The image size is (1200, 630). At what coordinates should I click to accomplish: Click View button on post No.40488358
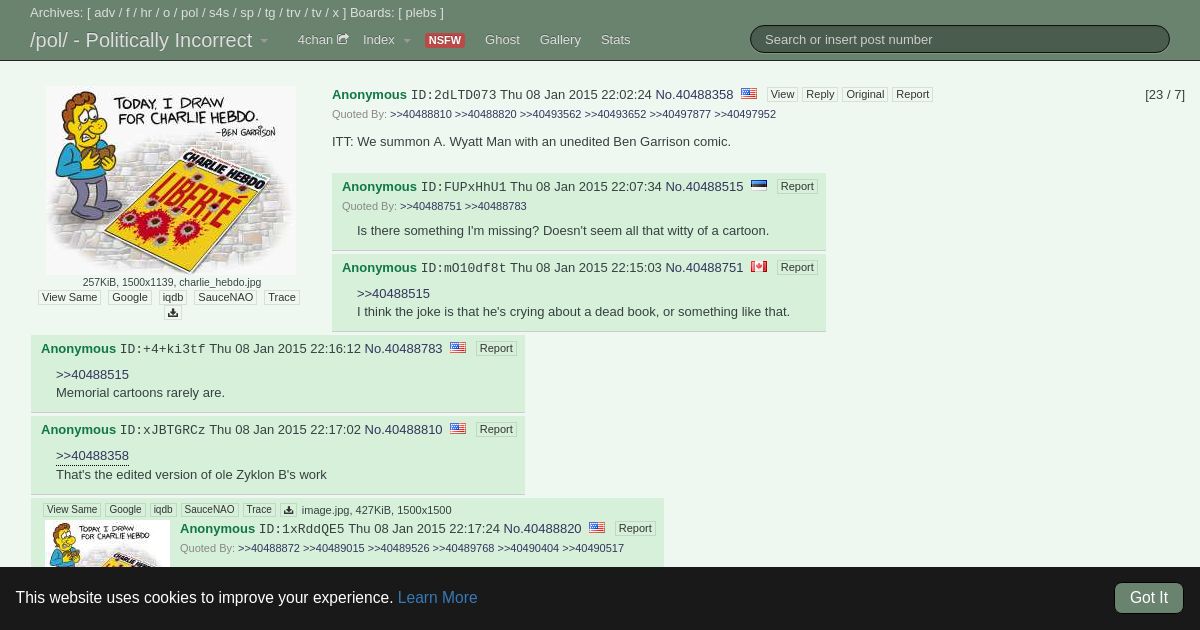pyautogui.click(x=782, y=94)
